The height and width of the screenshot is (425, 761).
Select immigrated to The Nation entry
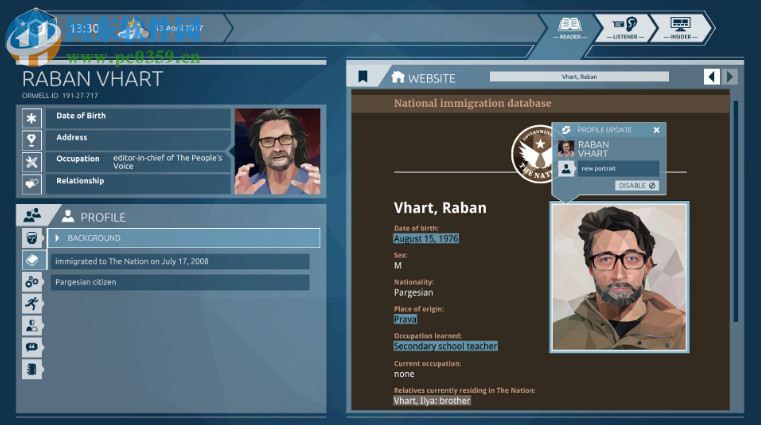coord(180,261)
